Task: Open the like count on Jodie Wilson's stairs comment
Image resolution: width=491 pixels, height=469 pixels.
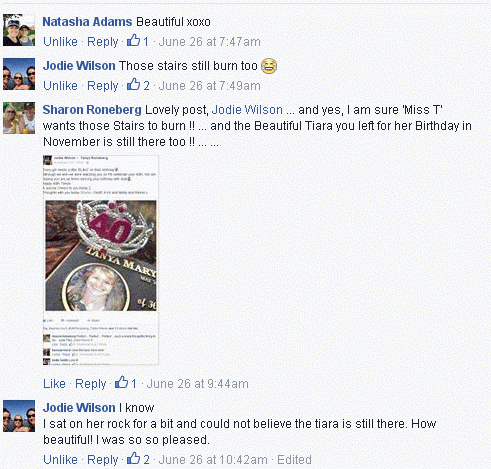Action: tap(138, 85)
